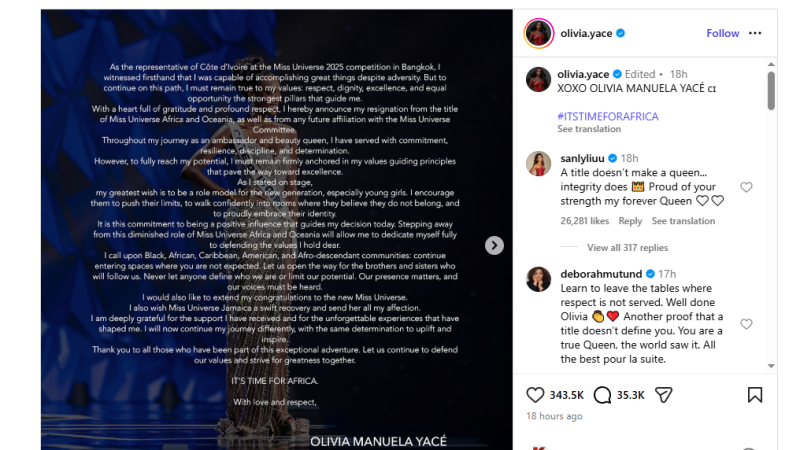800x450 pixels.
Task: See translation of sanlyliuu's comment
Action: pos(683,221)
